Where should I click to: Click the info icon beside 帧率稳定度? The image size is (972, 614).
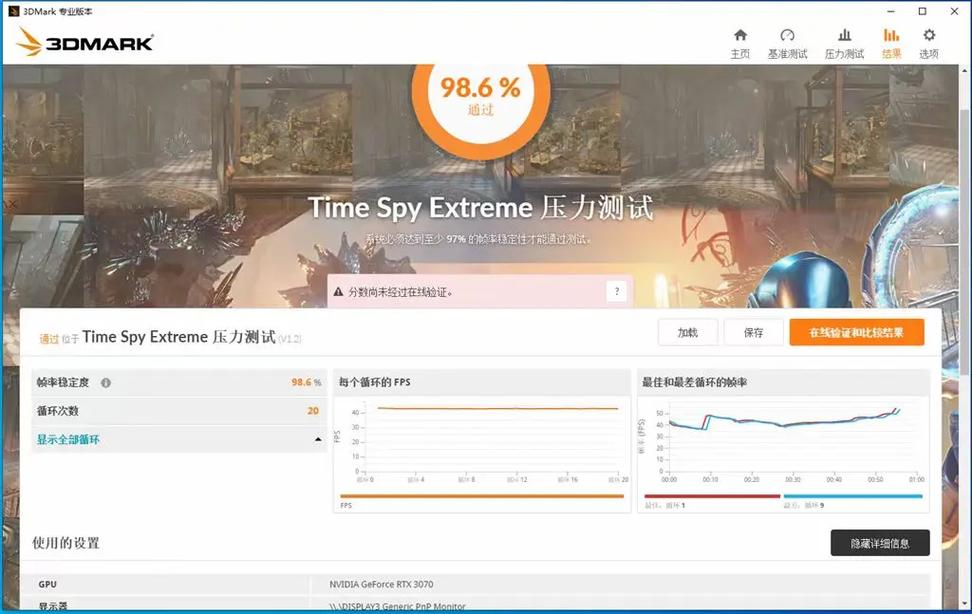(106, 382)
